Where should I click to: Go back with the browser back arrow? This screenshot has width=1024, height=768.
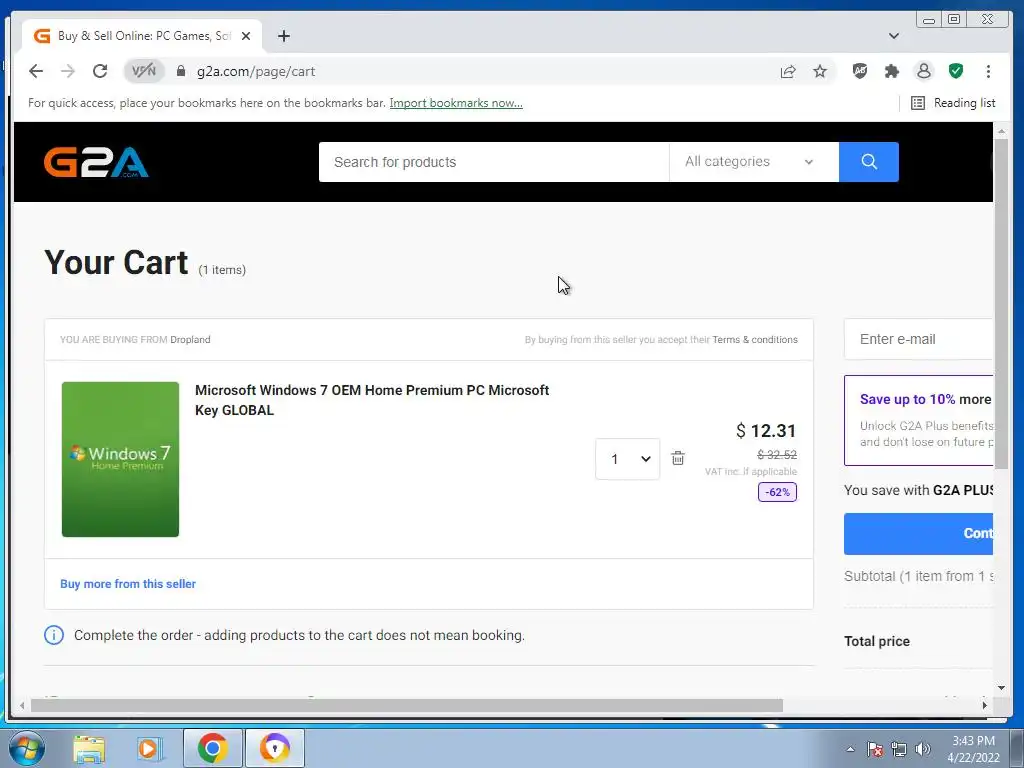tap(36, 71)
